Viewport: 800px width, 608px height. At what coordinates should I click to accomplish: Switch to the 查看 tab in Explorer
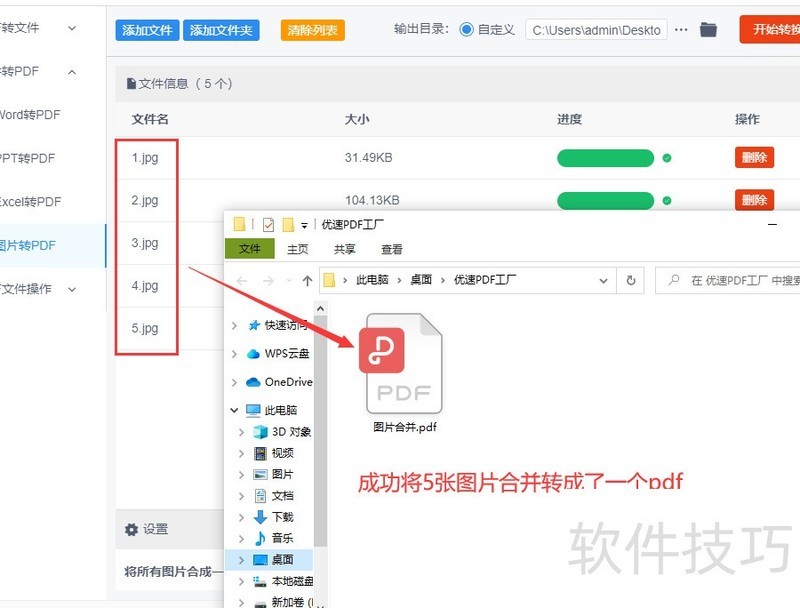tap(392, 249)
